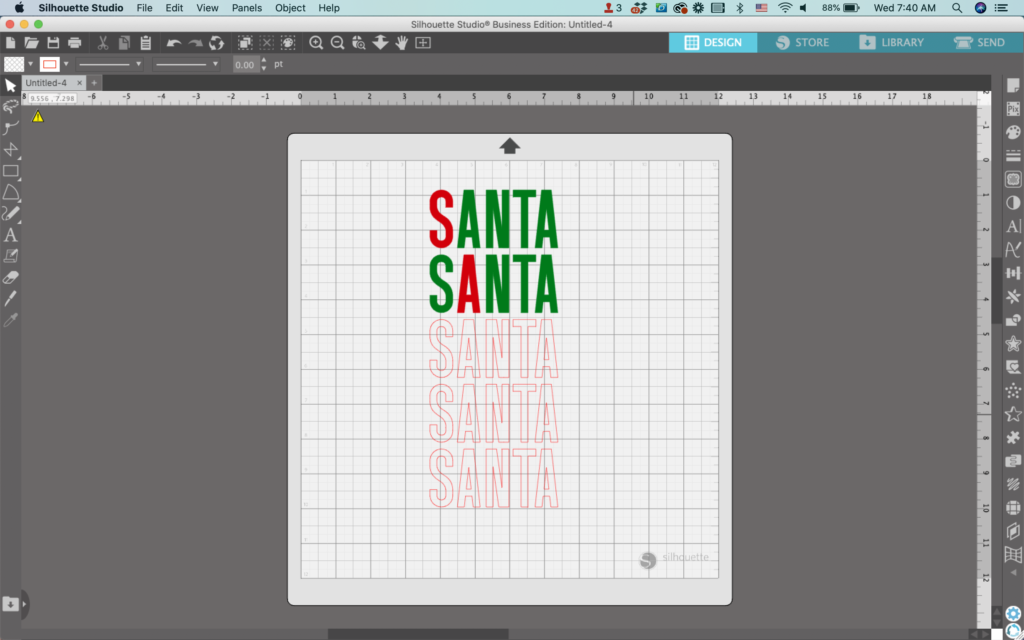Open the Puzzle piece panel icon
Viewport: 1024px width, 640px height.
1013,438
